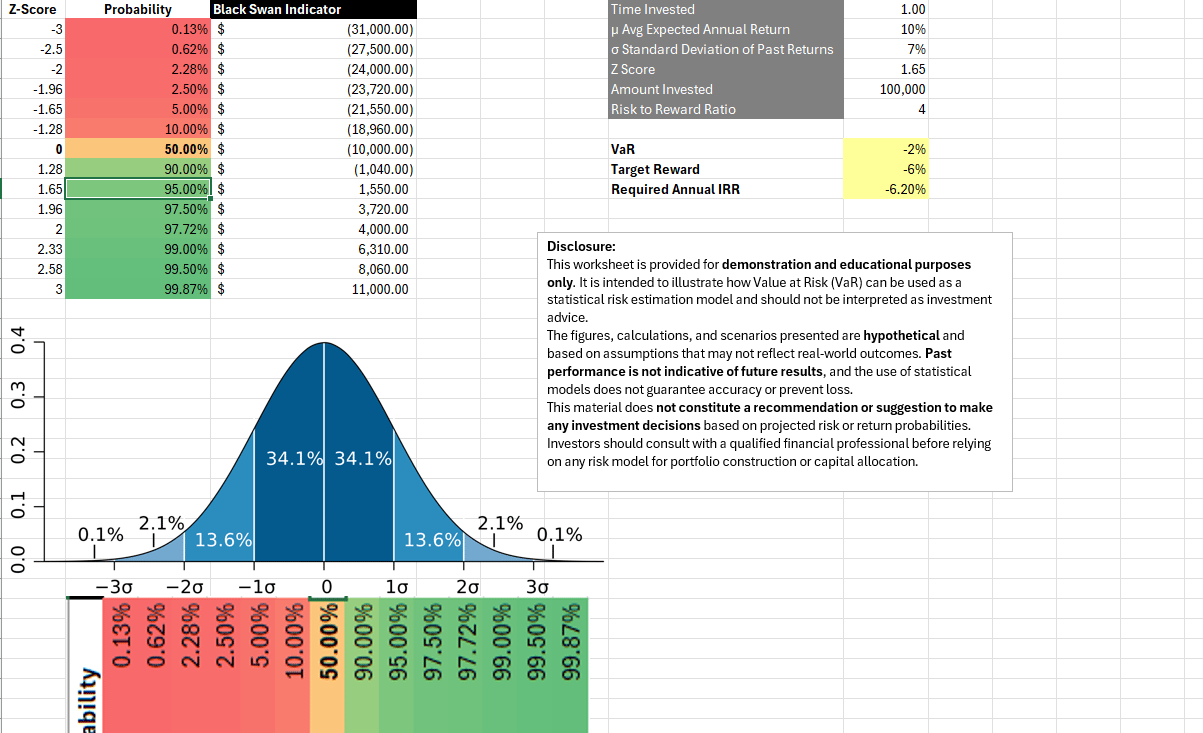Image resolution: width=1203 pixels, height=733 pixels.
Task: Select the Z-Score column header cell
Action: pos(32,9)
